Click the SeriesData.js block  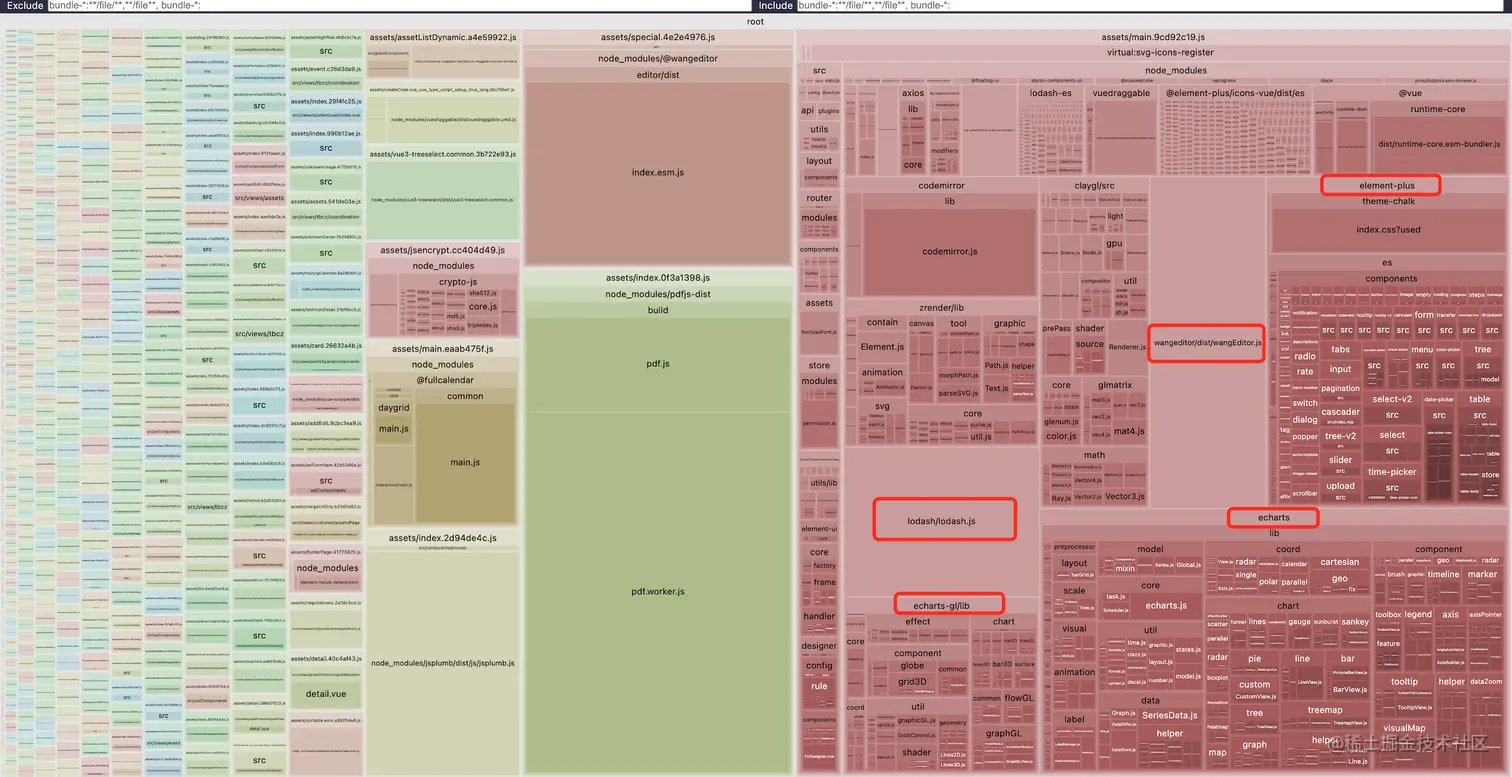[x=1170, y=715]
